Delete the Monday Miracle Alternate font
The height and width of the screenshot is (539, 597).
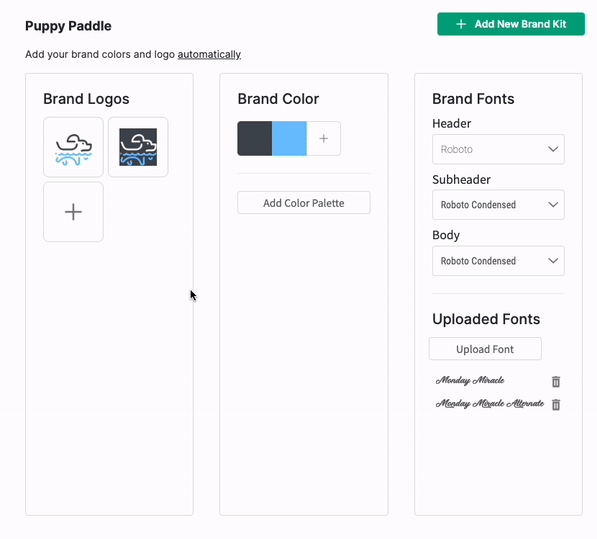click(x=556, y=405)
